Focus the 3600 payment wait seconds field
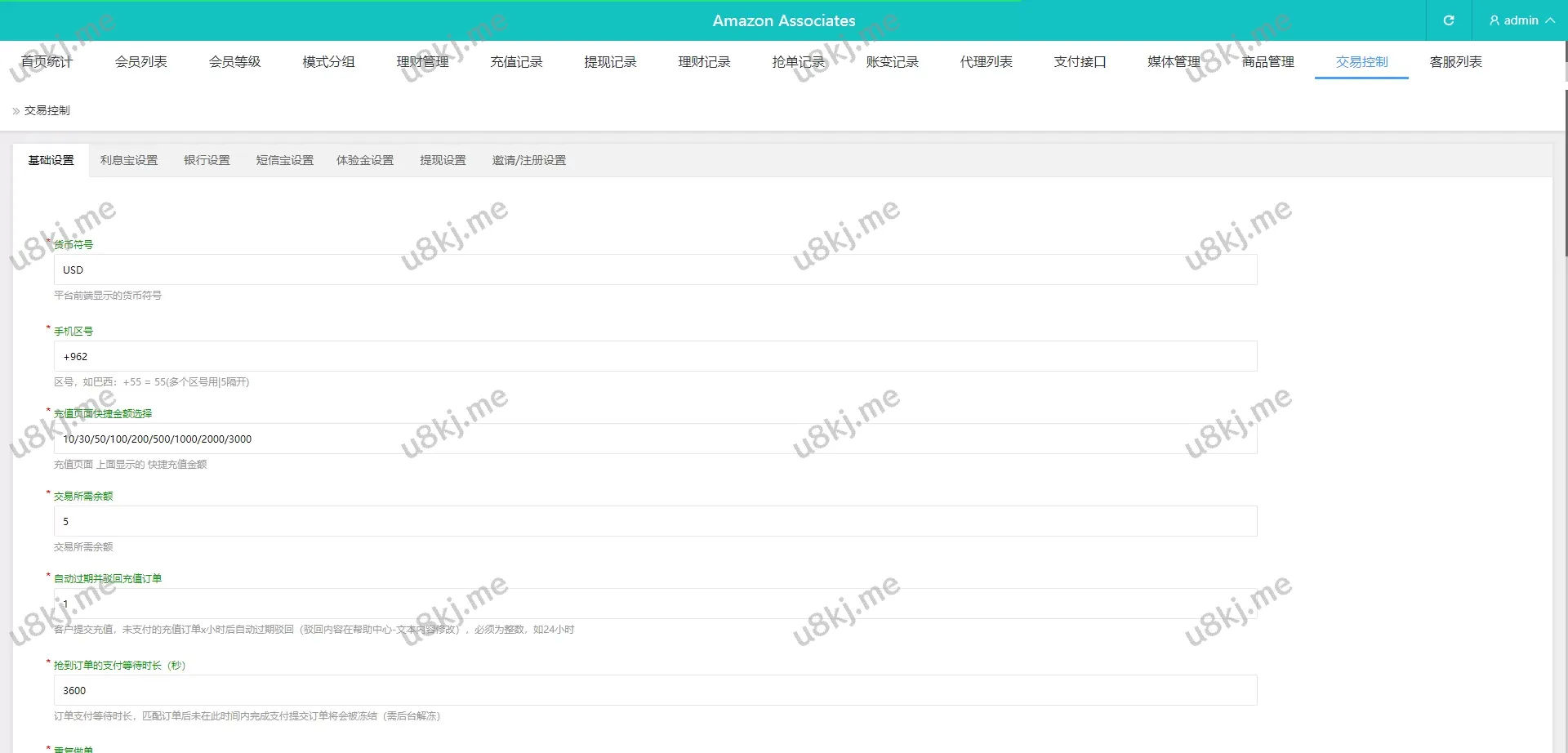 (655, 691)
